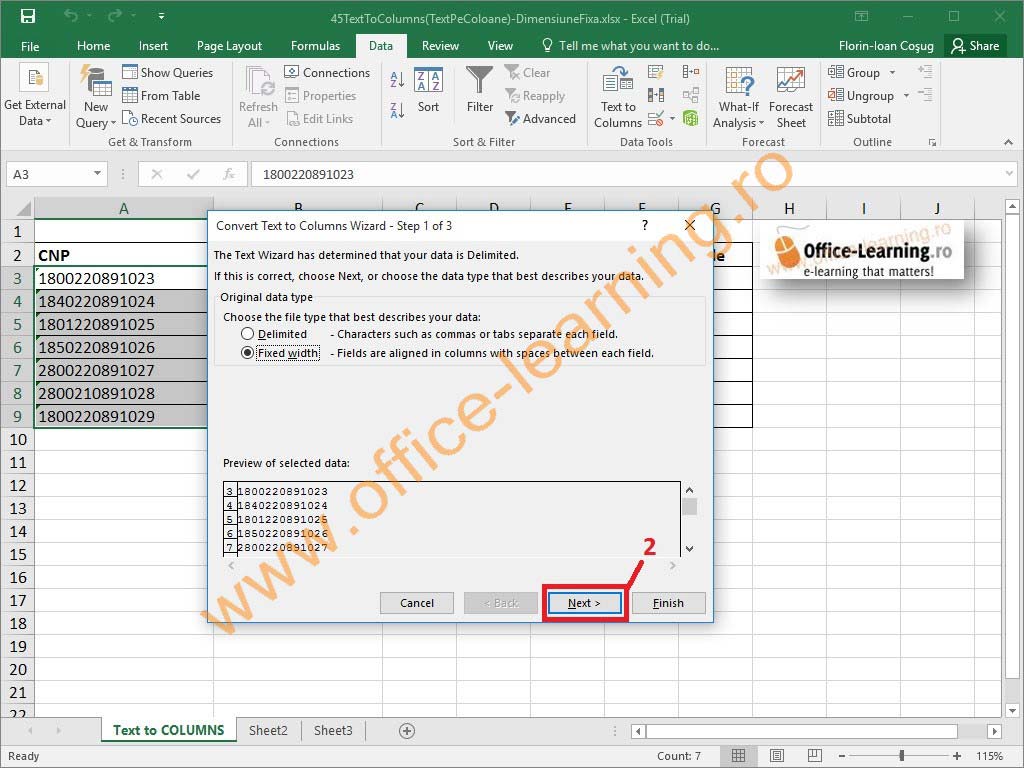The width and height of the screenshot is (1024, 768).
Task: Click the Flash Fill icon
Action: click(x=656, y=72)
